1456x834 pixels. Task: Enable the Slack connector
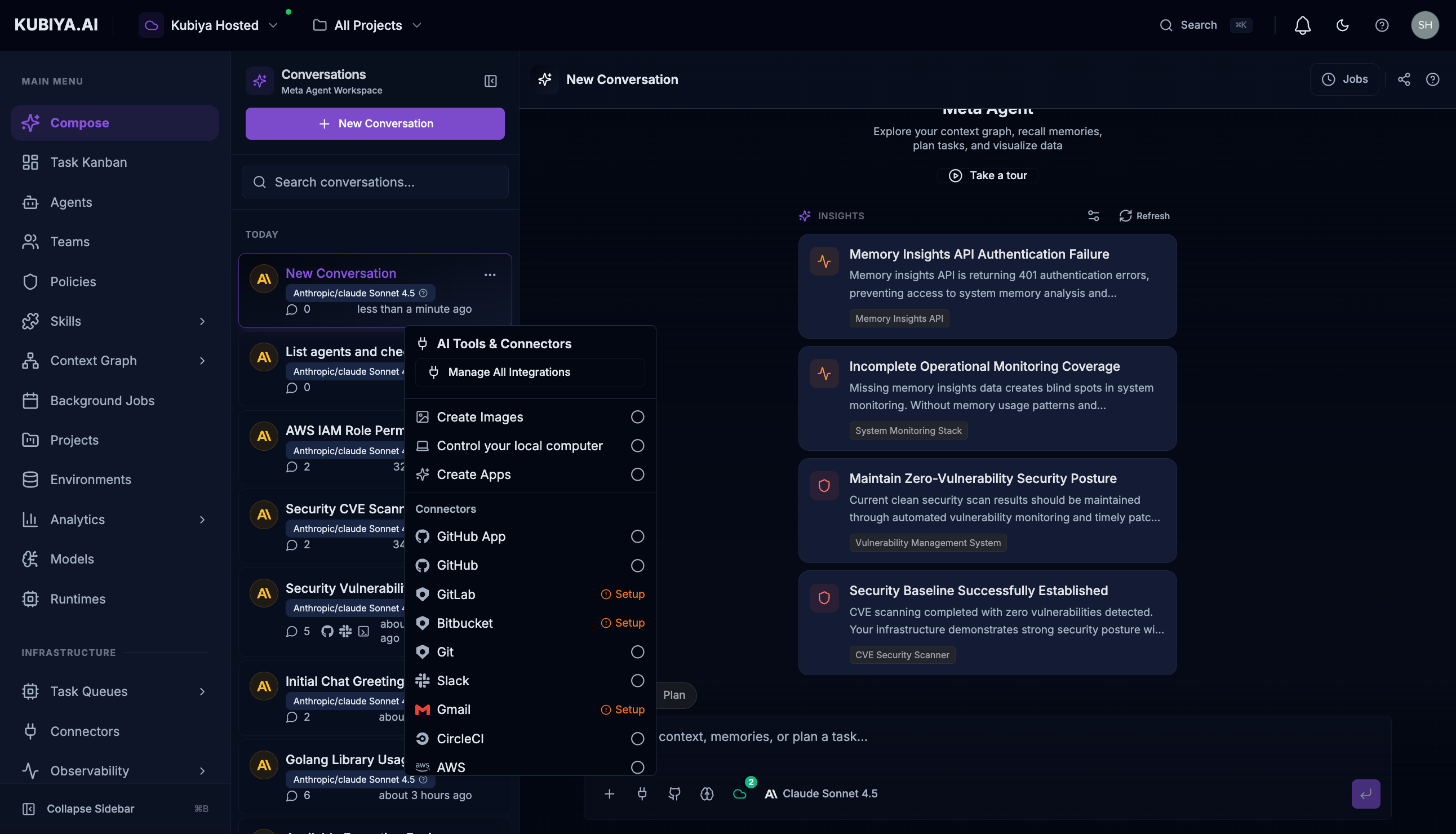pyautogui.click(x=637, y=681)
